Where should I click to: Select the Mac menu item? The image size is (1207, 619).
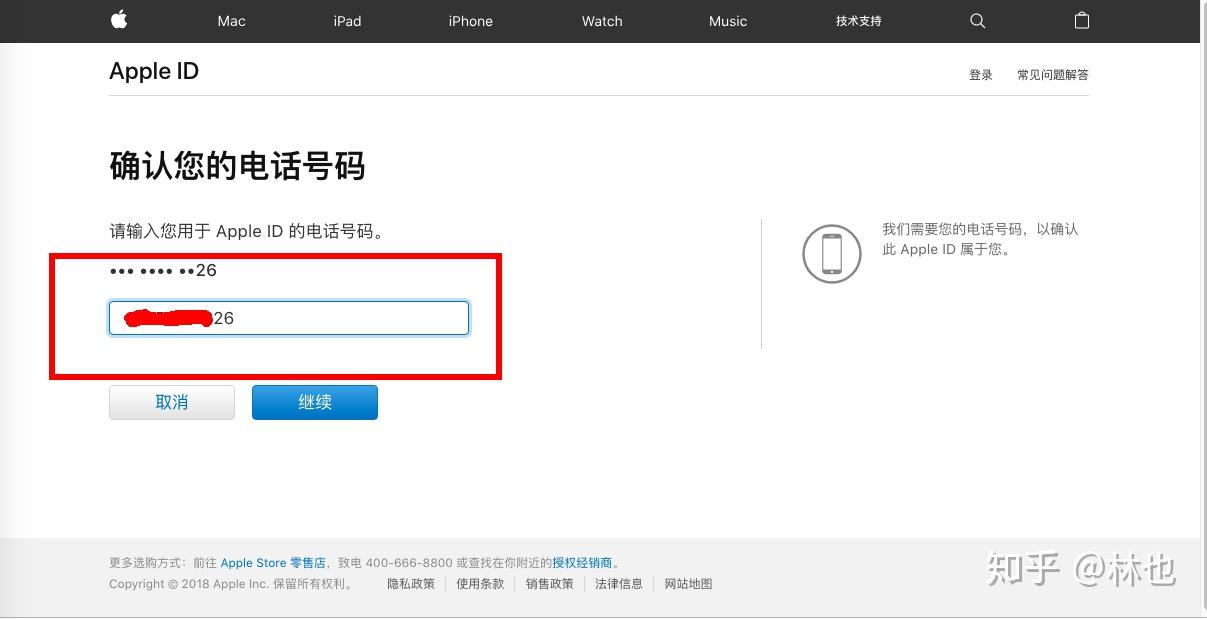(x=230, y=20)
